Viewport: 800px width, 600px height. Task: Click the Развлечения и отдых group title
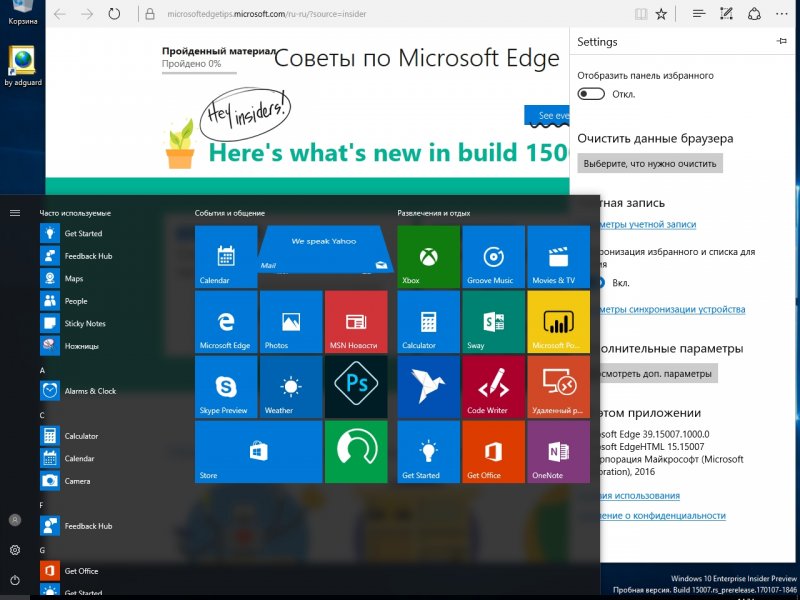click(434, 213)
